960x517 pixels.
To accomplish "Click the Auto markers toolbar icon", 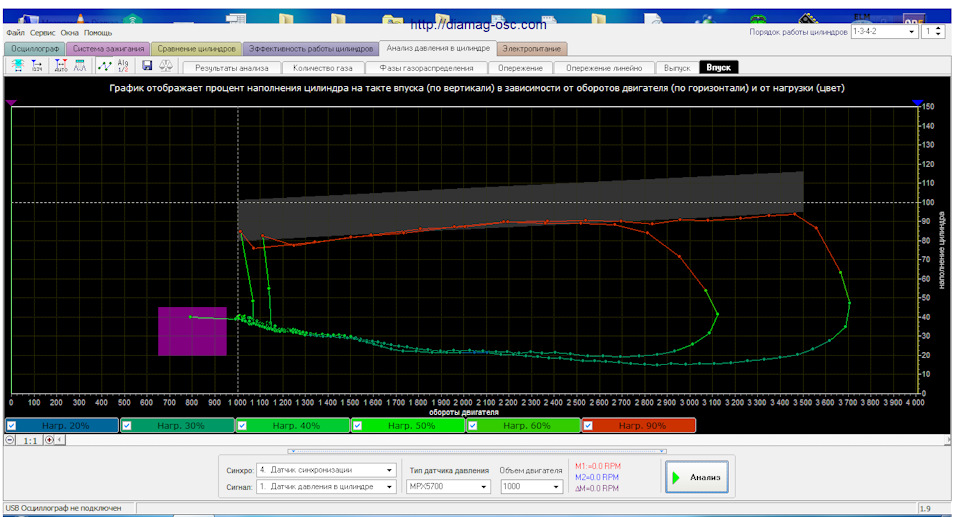I will click(x=60, y=65).
